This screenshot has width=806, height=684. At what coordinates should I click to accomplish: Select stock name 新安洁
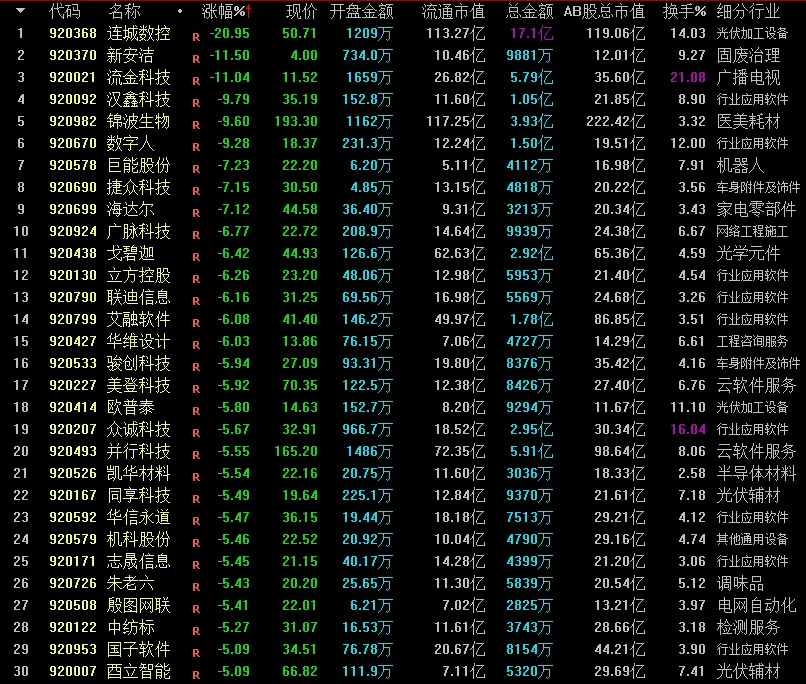(x=130, y=56)
